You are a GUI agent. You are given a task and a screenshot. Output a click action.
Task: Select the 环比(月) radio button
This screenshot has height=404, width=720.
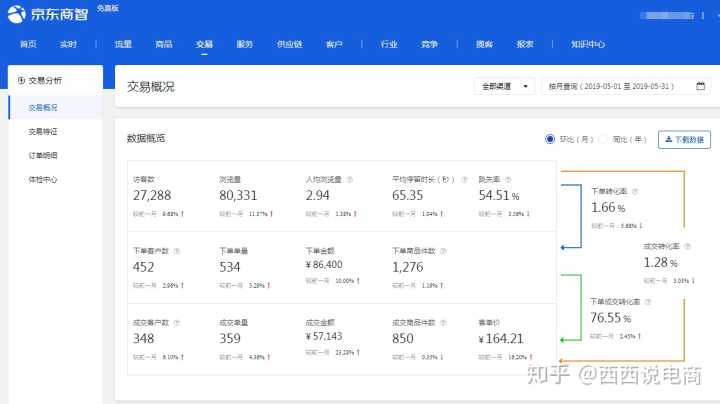(550, 139)
